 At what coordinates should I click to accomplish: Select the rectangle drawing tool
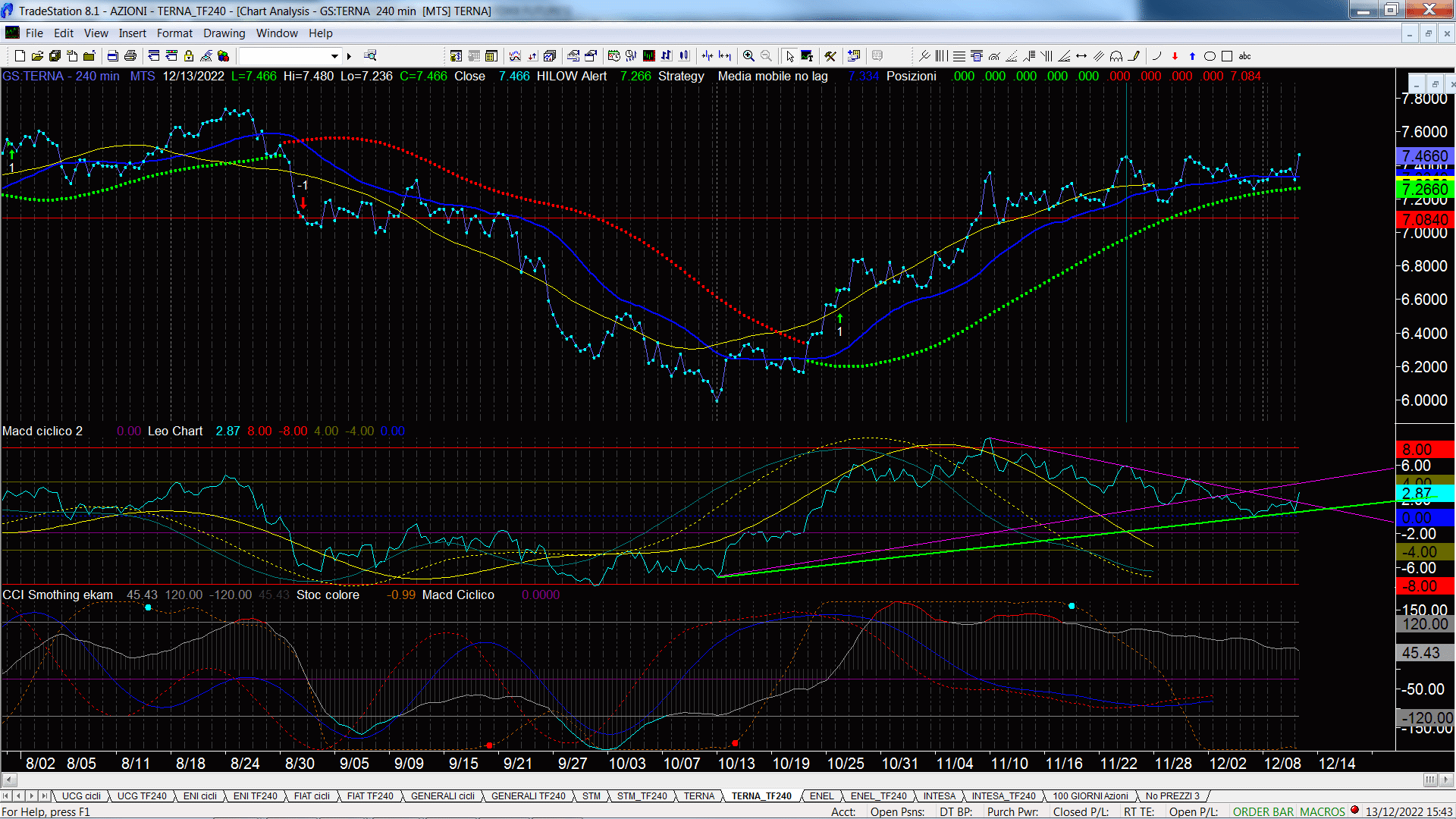click(1227, 56)
